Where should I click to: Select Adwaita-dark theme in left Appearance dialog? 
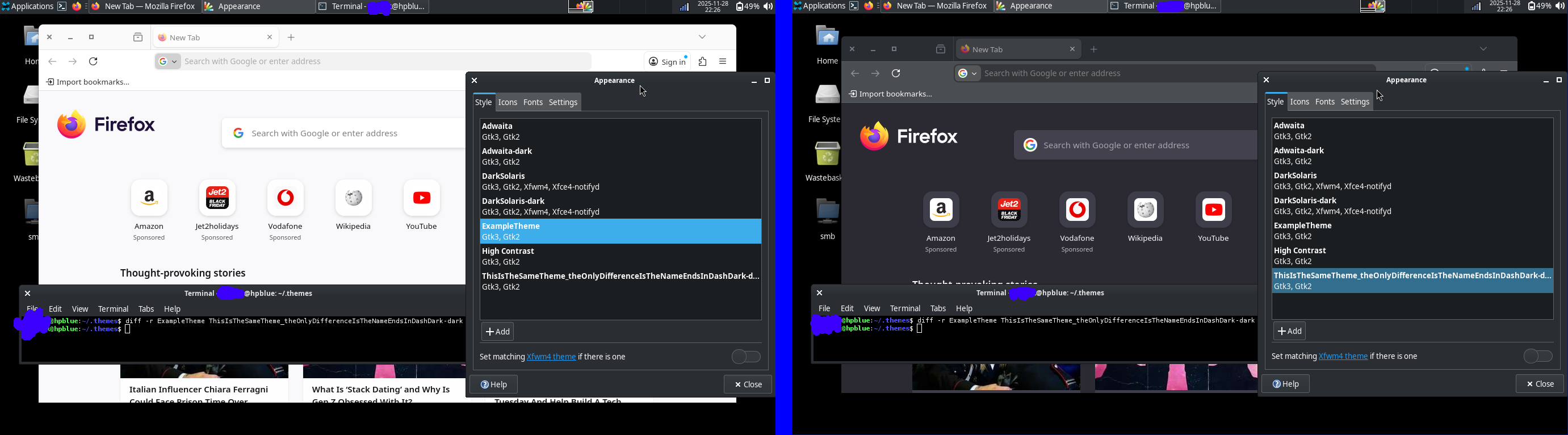[621, 157]
